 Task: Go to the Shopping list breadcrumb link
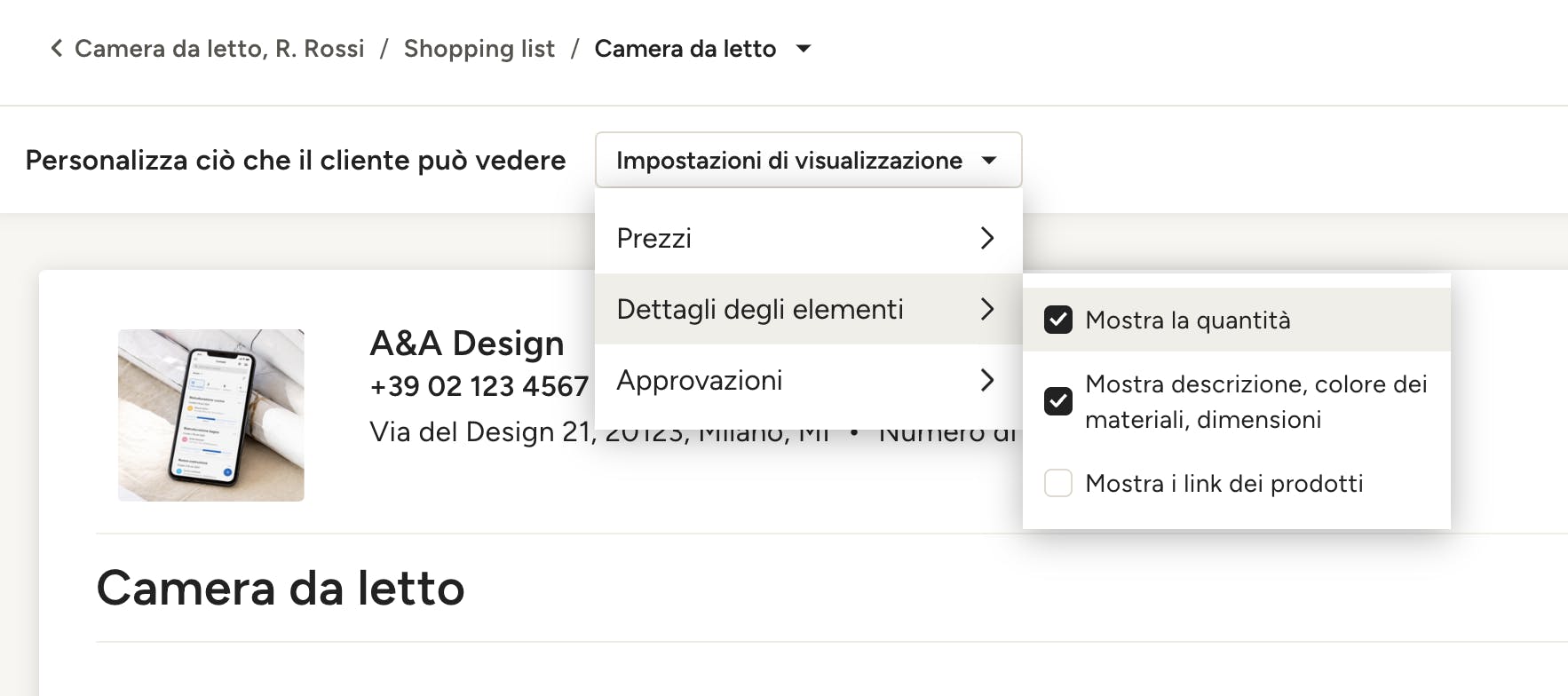479,48
